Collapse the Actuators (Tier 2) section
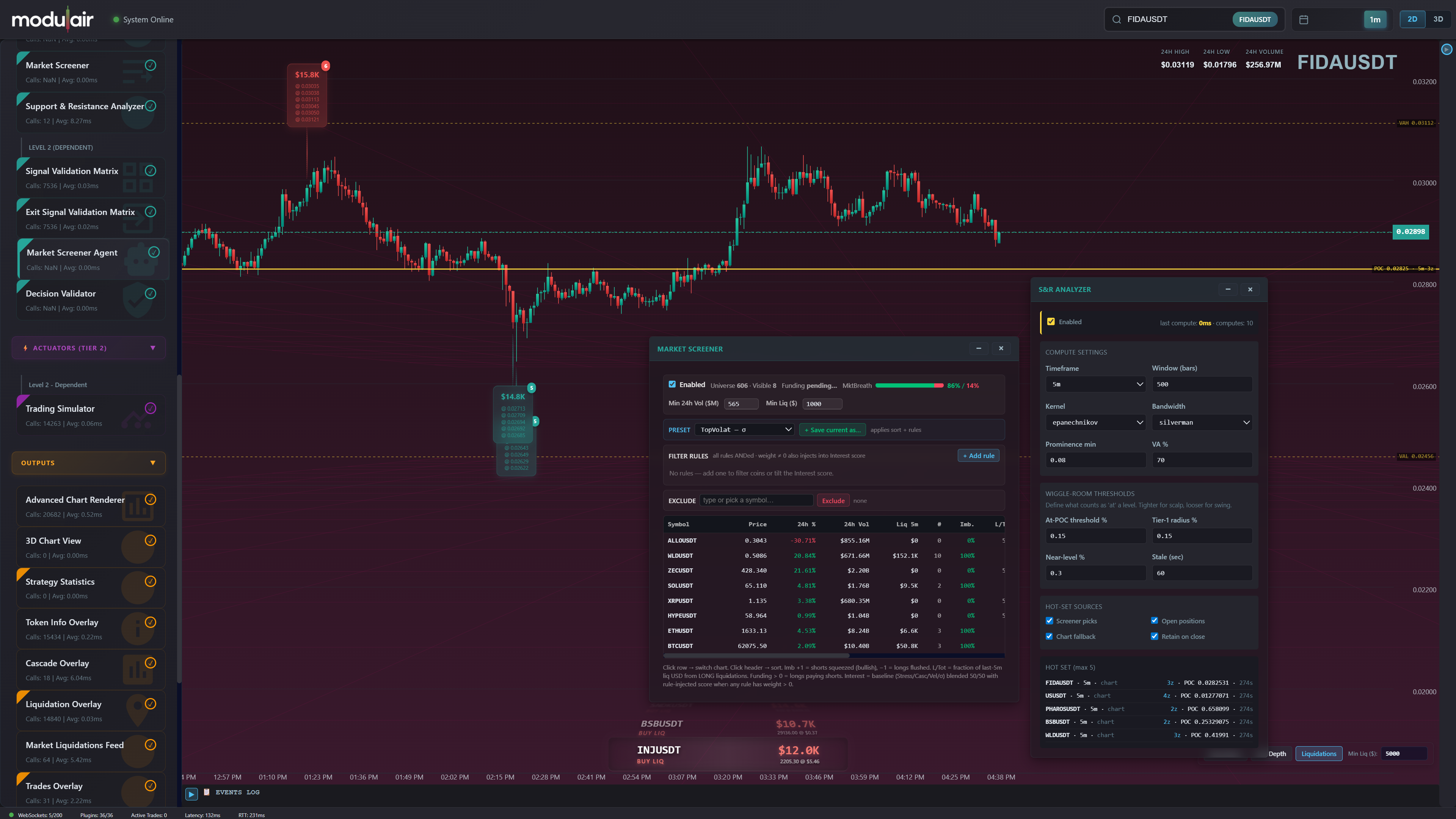This screenshot has height=819, width=1456. pyautogui.click(x=152, y=348)
